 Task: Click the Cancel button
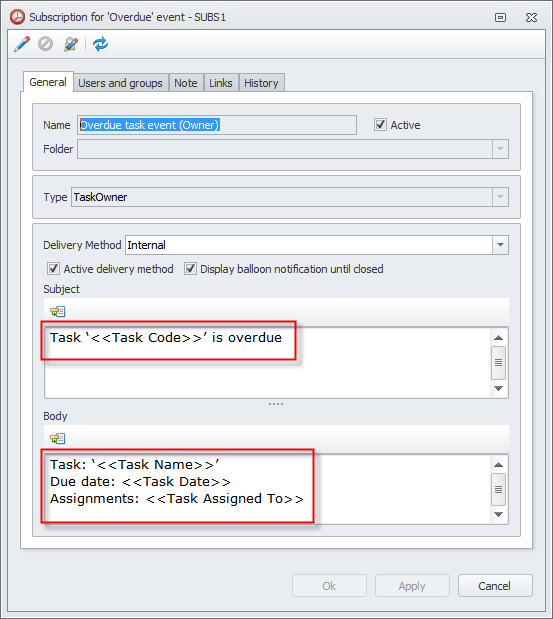(x=495, y=586)
